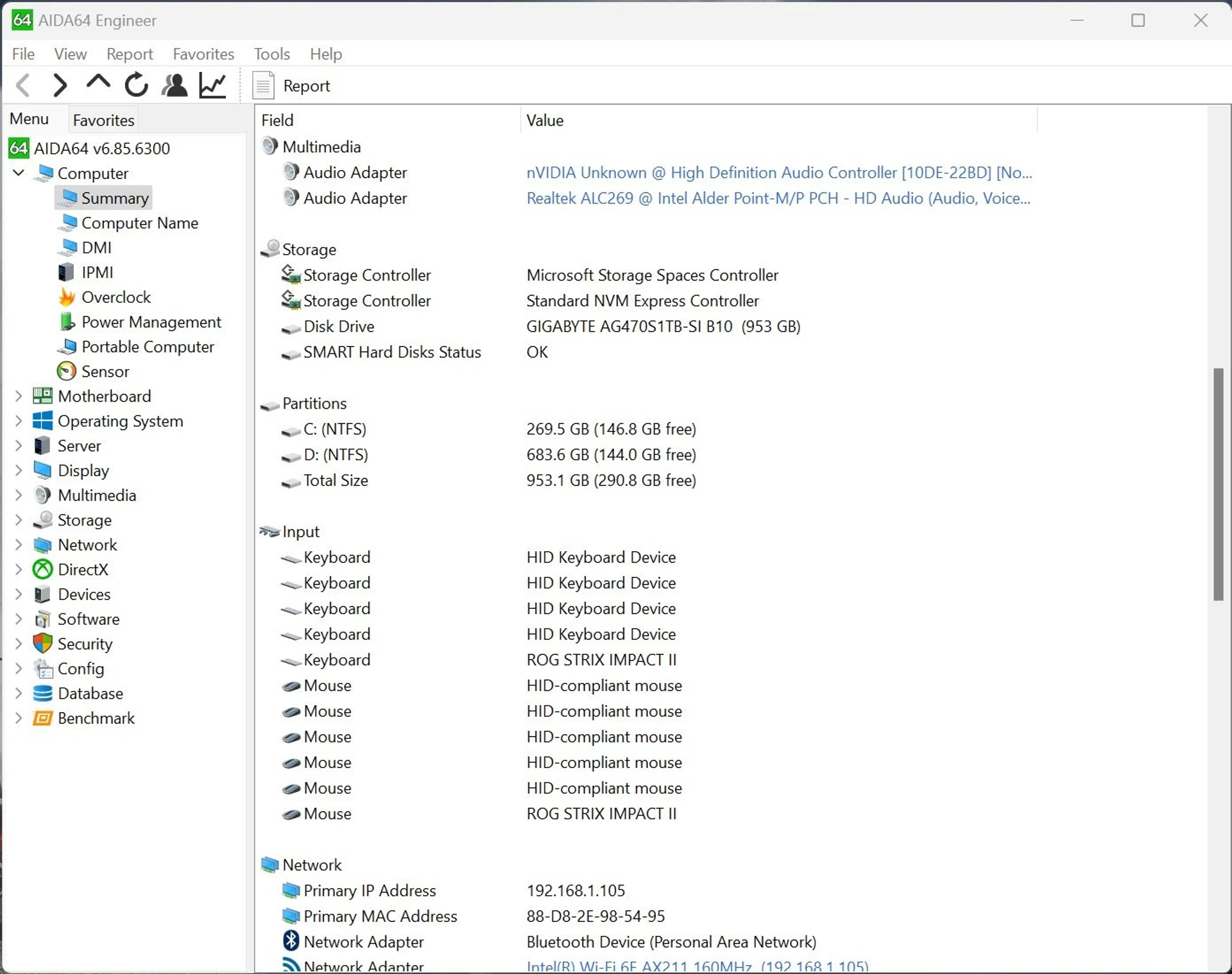
Task: Open the File menu
Action: [23, 54]
